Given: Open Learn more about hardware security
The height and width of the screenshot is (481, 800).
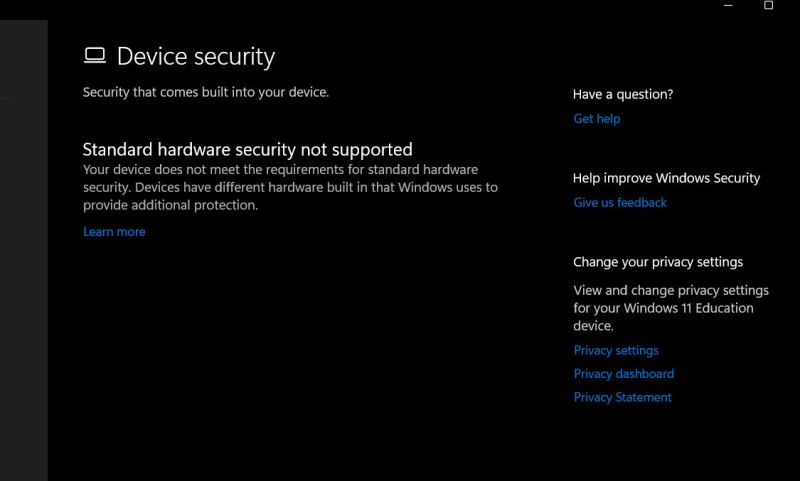Looking at the screenshot, I should pyautogui.click(x=114, y=232).
